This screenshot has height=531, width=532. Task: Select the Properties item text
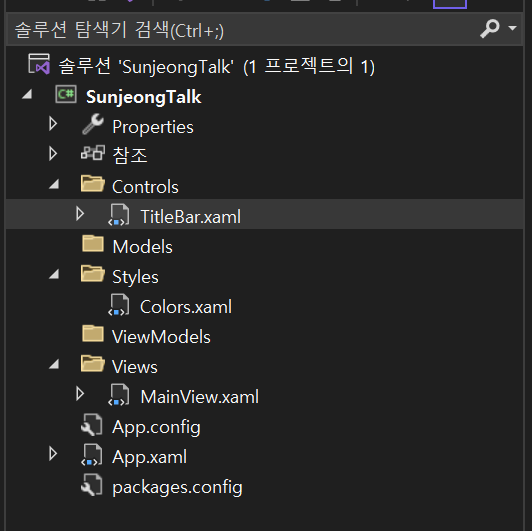tap(153, 127)
